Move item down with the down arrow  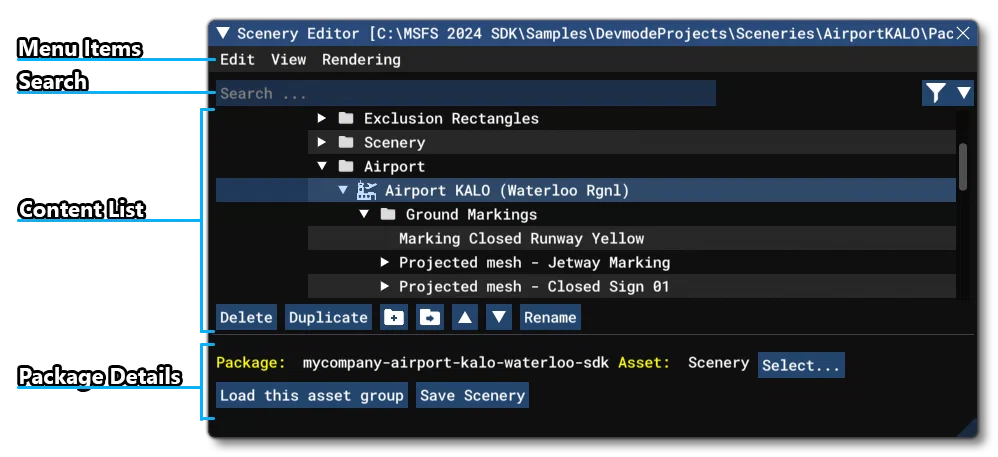point(499,317)
